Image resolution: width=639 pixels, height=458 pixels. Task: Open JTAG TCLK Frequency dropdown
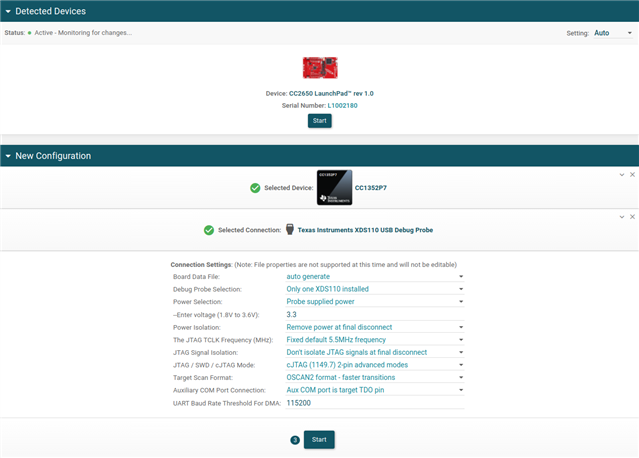pyautogui.click(x=375, y=340)
